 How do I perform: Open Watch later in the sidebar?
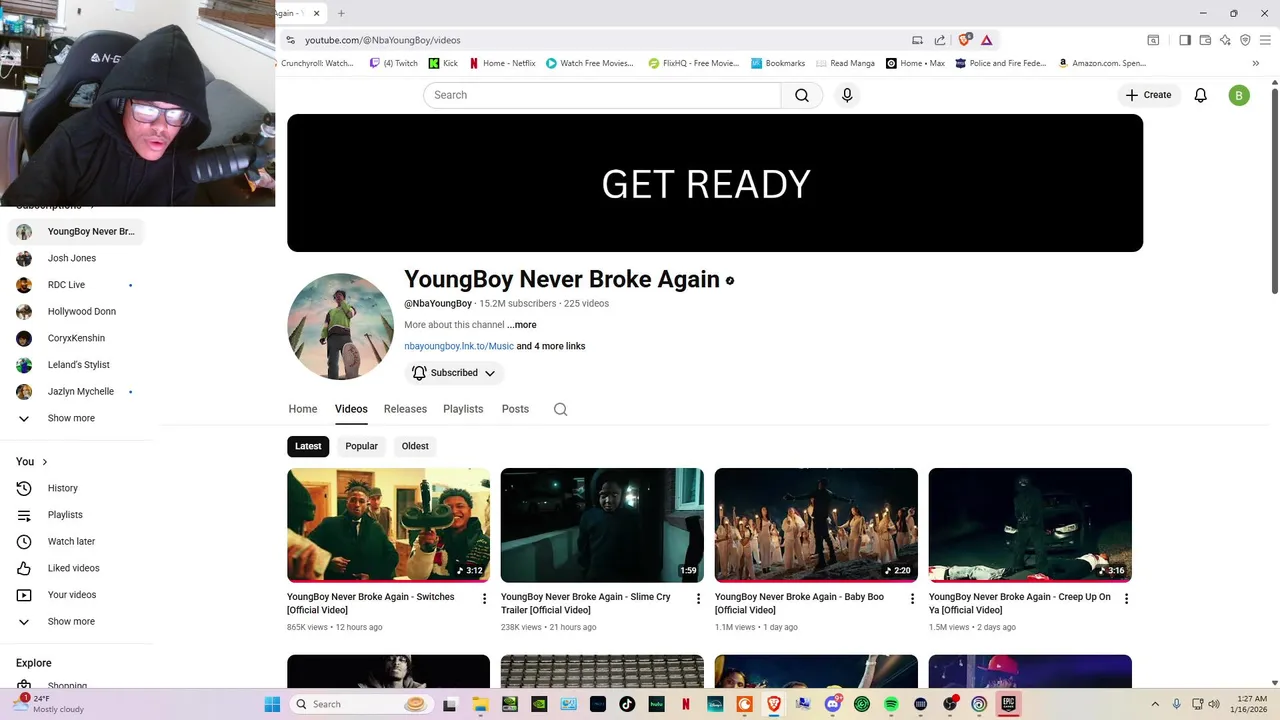(x=76, y=541)
